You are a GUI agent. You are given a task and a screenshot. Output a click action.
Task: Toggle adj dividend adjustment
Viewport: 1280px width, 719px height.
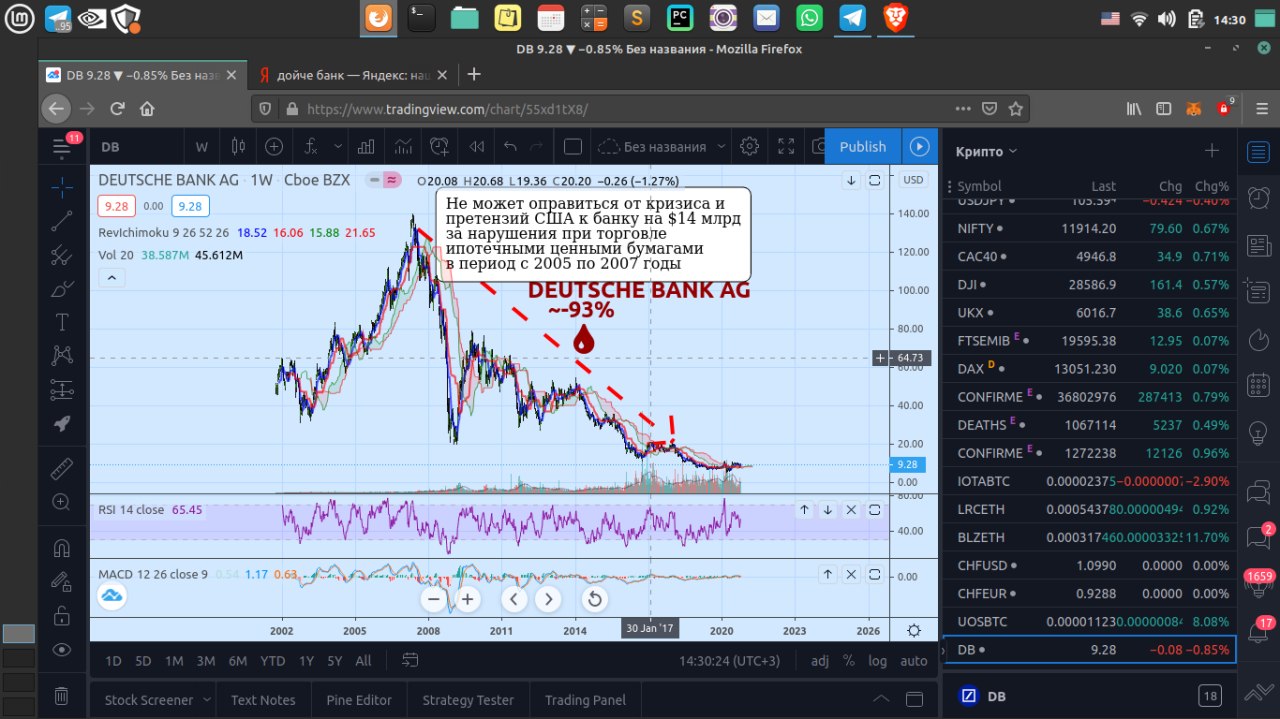(820, 660)
